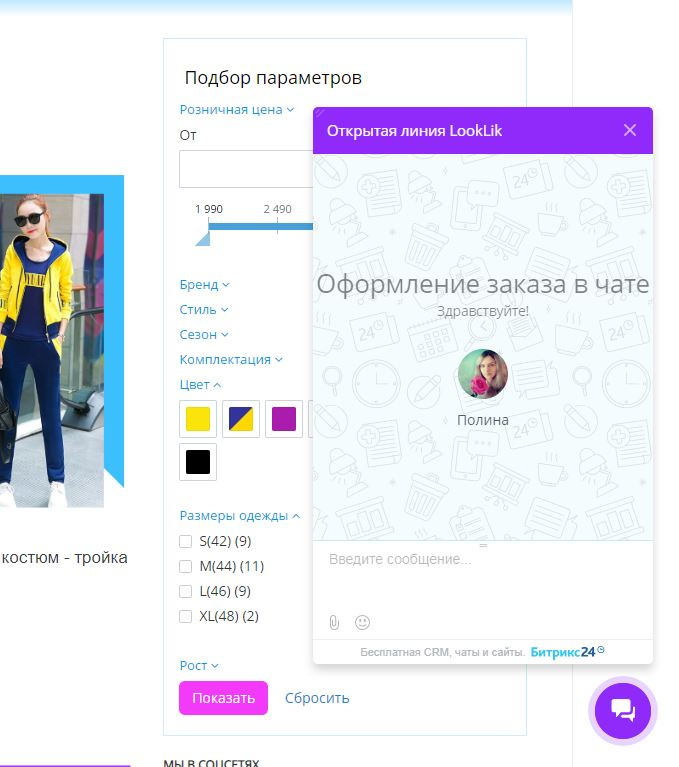Close the LookLik chat window
The width and height of the screenshot is (679, 767).
[x=630, y=130]
